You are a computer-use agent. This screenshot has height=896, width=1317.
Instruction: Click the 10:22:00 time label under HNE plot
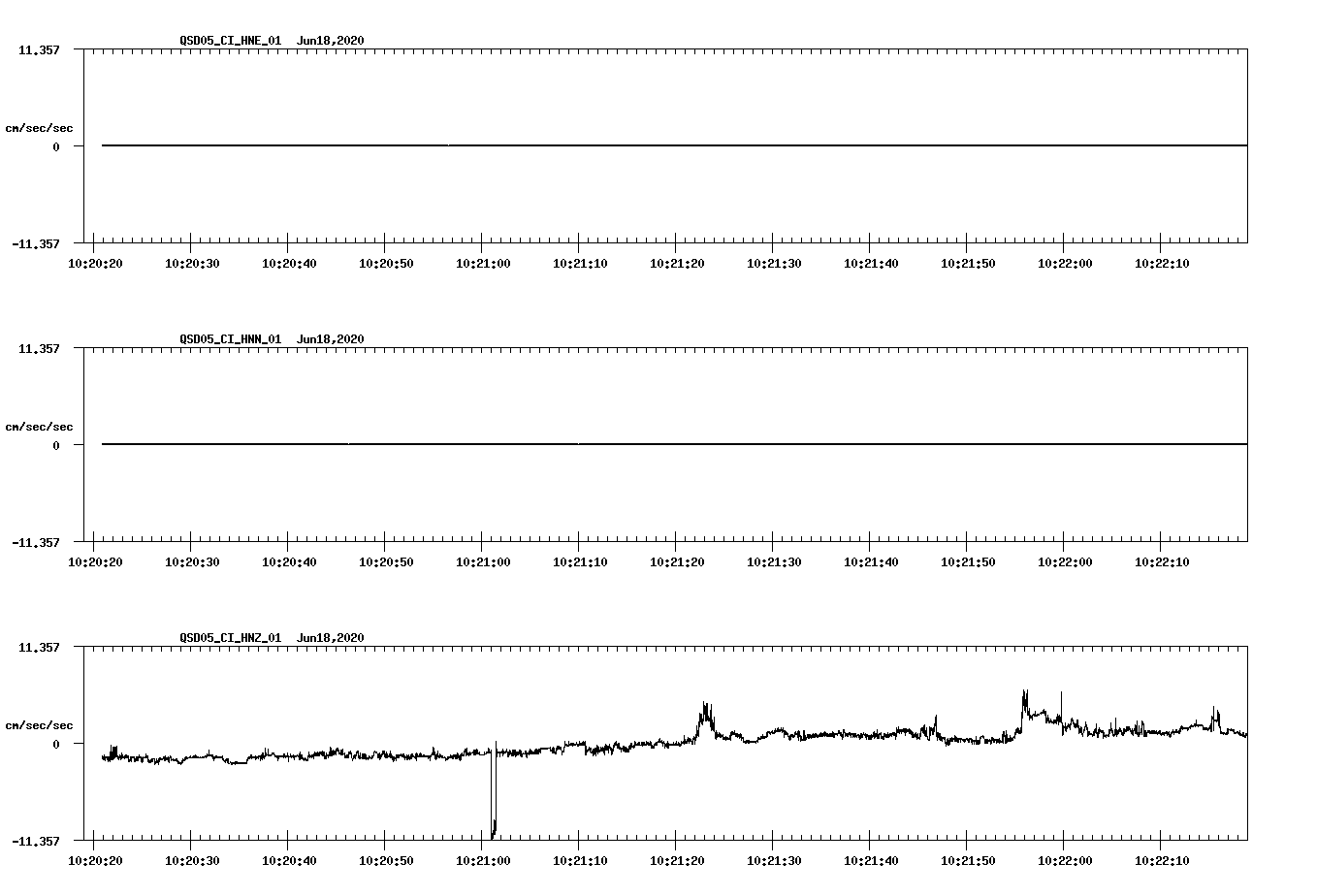pyautogui.click(x=1065, y=264)
